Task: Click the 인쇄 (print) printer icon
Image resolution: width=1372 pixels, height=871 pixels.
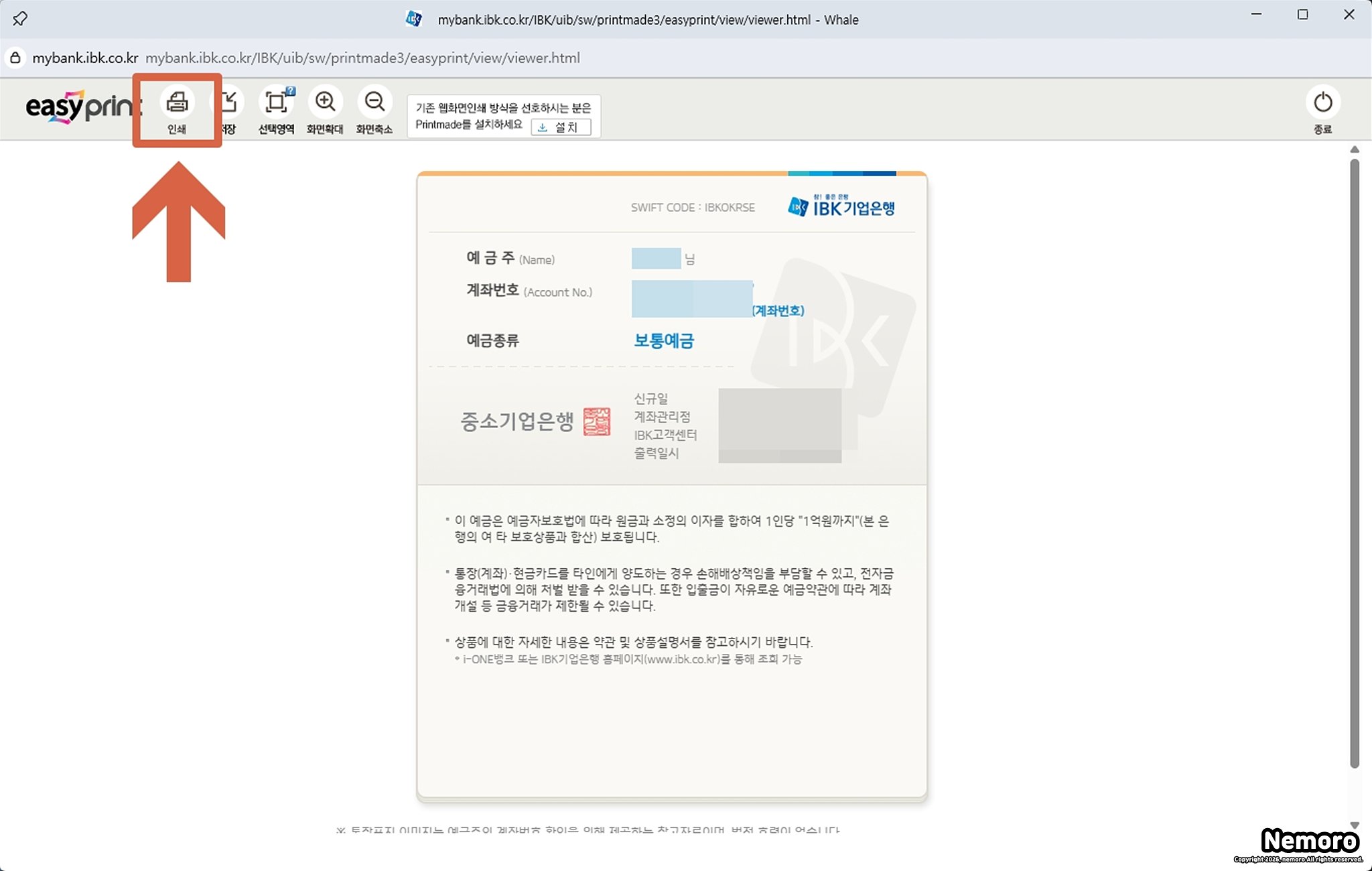Action: (177, 103)
